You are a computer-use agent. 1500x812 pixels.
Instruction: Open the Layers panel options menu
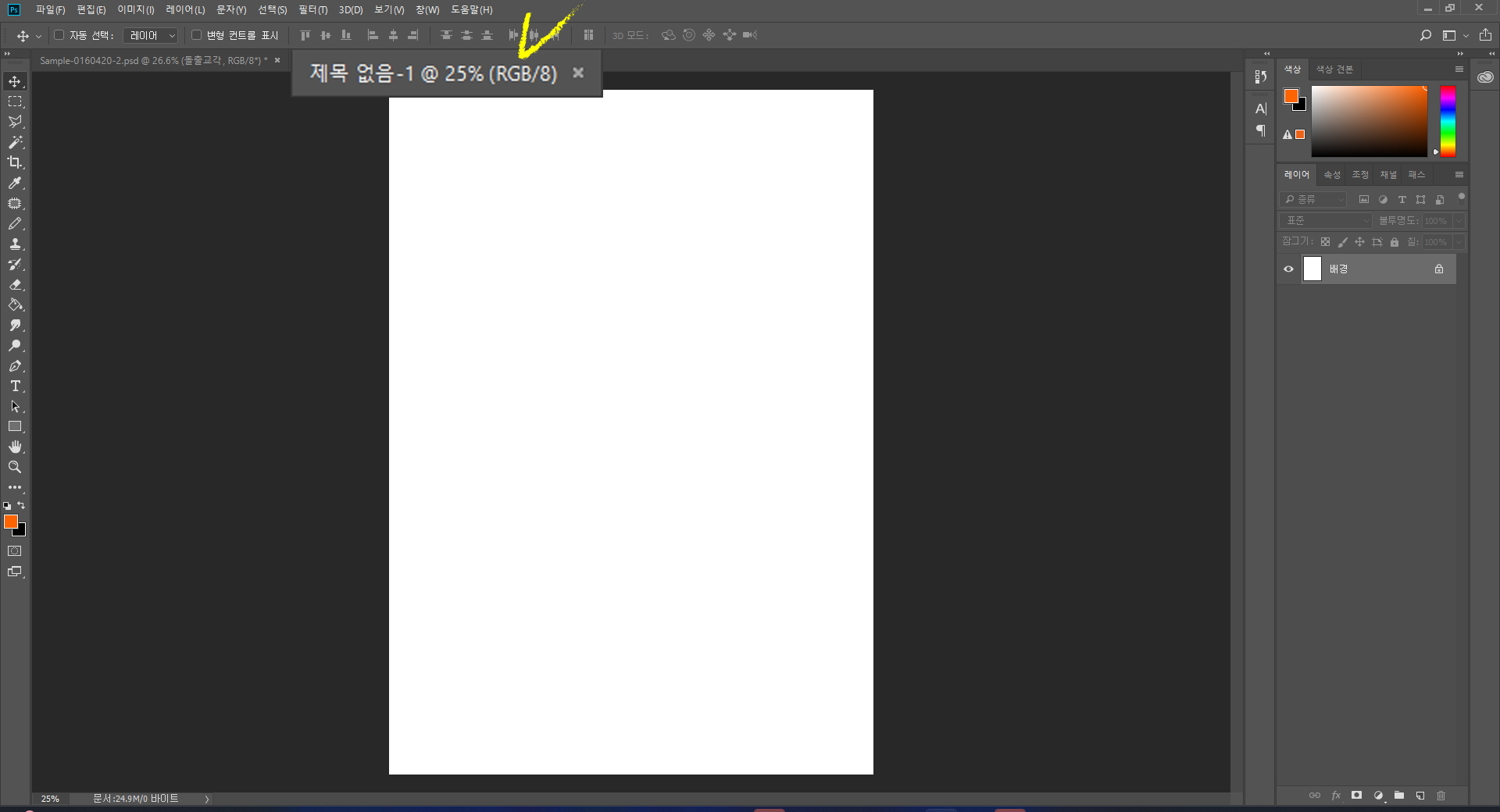pos(1459,175)
